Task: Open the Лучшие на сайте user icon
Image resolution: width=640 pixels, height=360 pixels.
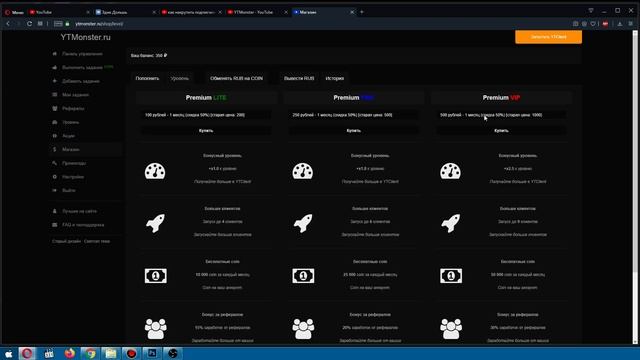Action: coord(55,211)
